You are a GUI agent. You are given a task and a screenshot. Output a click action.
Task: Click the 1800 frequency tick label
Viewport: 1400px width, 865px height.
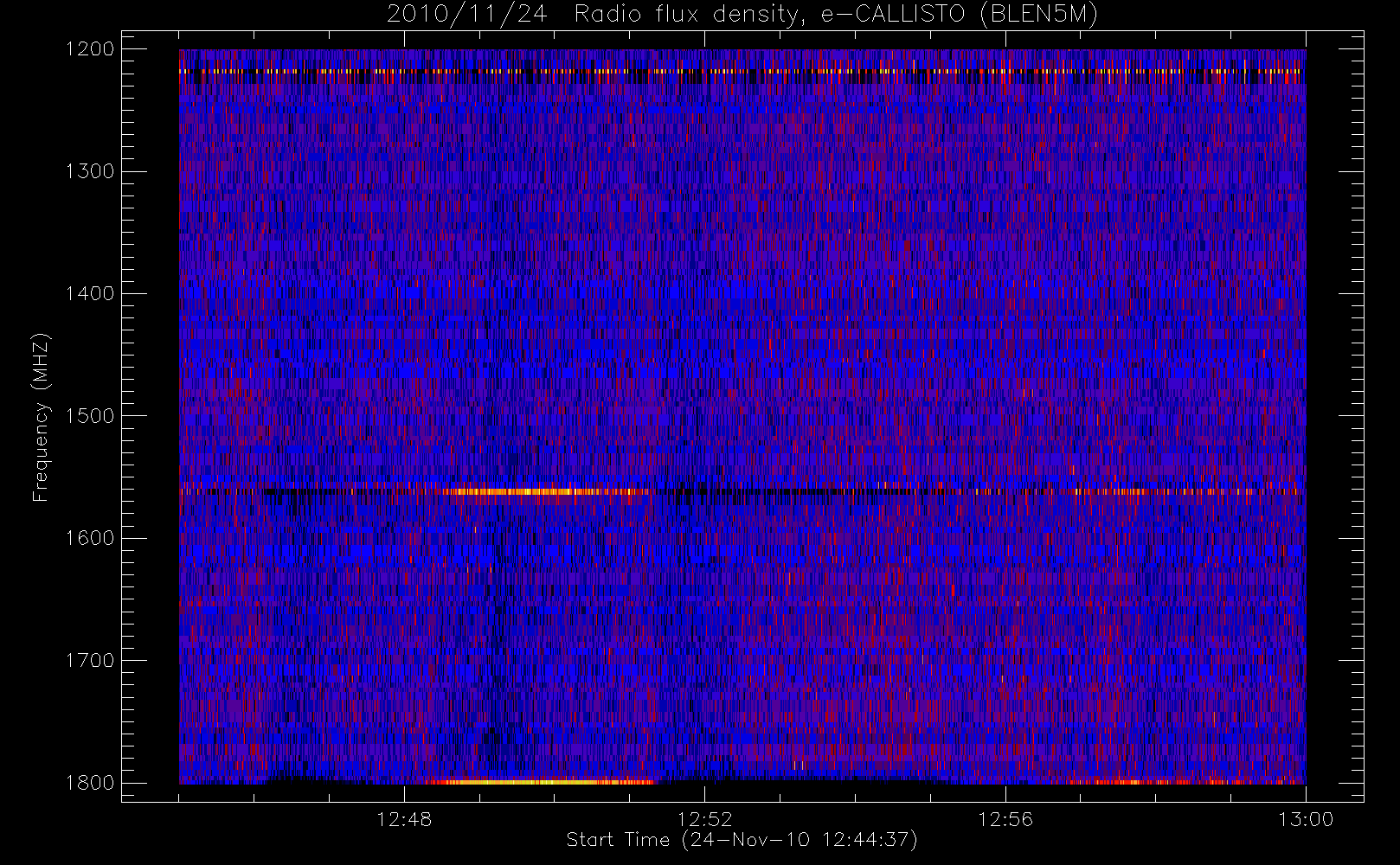coord(90,783)
